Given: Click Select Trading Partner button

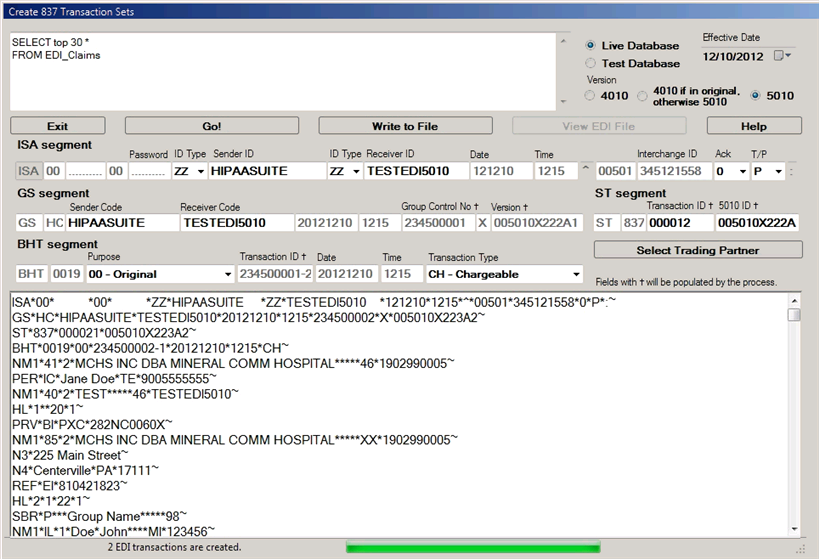Looking at the screenshot, I should tap(697, 249).
